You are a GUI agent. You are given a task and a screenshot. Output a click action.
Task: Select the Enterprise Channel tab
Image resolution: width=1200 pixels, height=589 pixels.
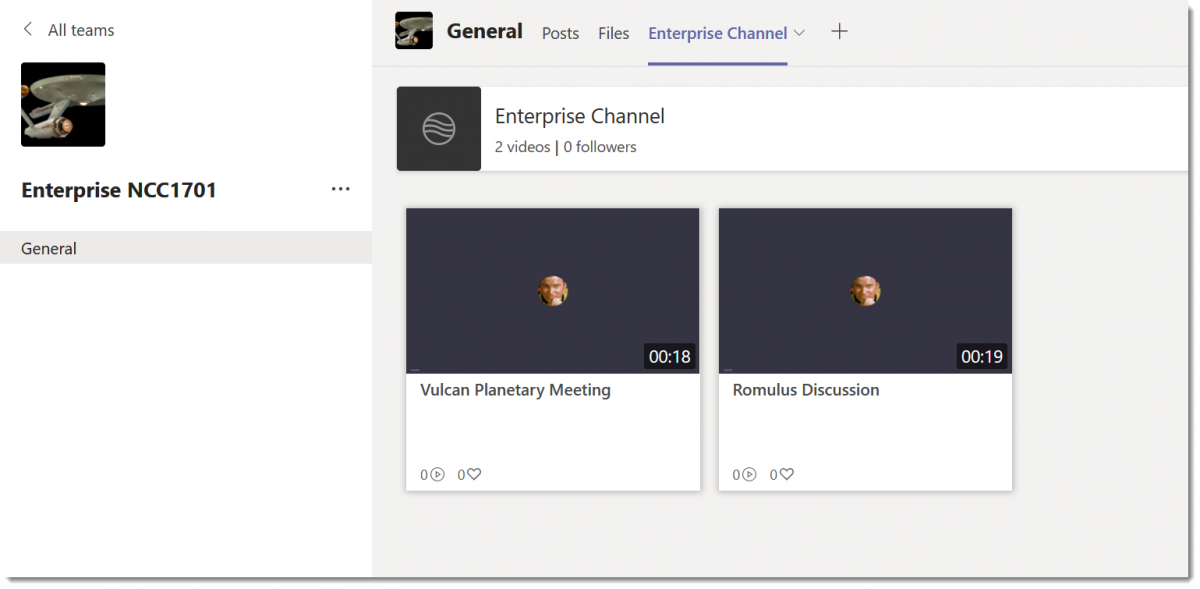tap(717, 32)
